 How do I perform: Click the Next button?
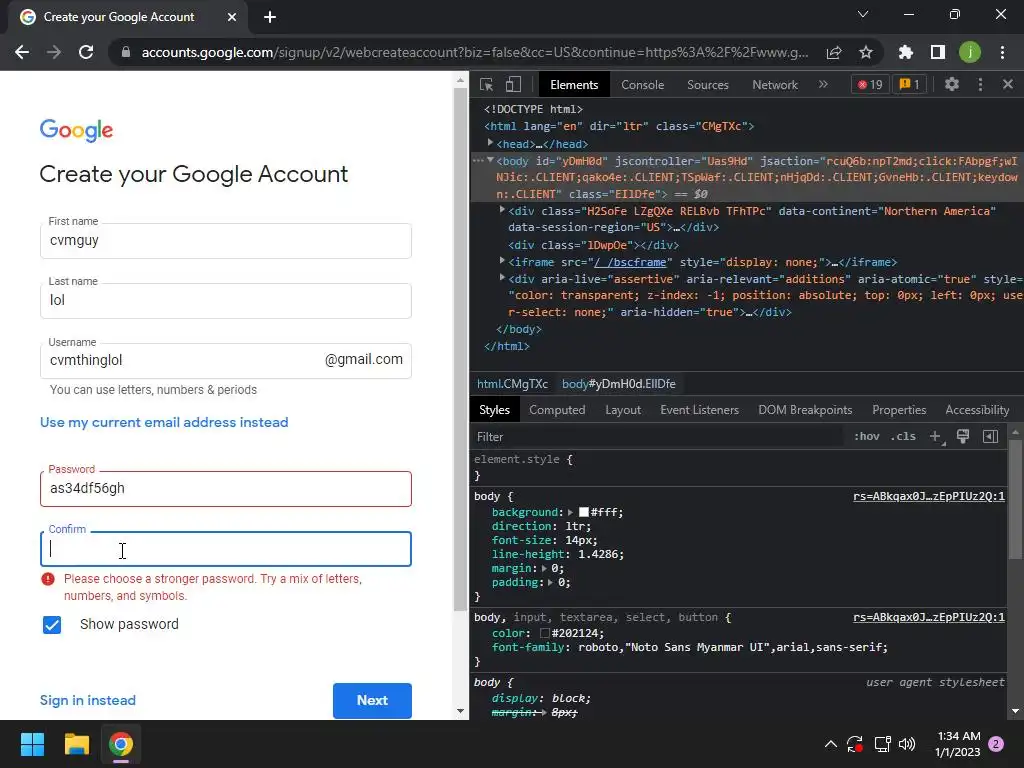point(372,701)
